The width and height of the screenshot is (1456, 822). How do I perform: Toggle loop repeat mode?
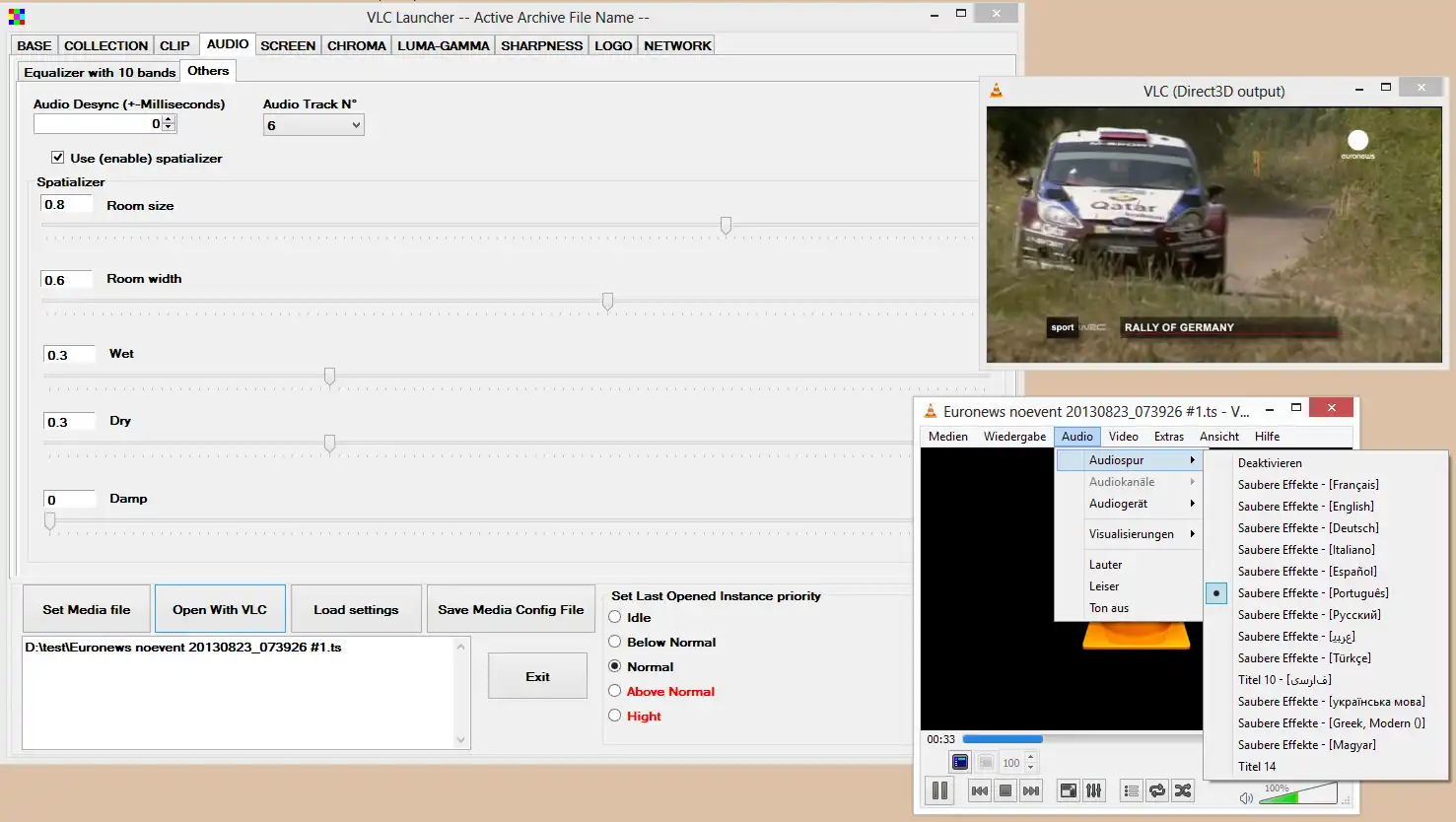click(x=1157, y=790)
